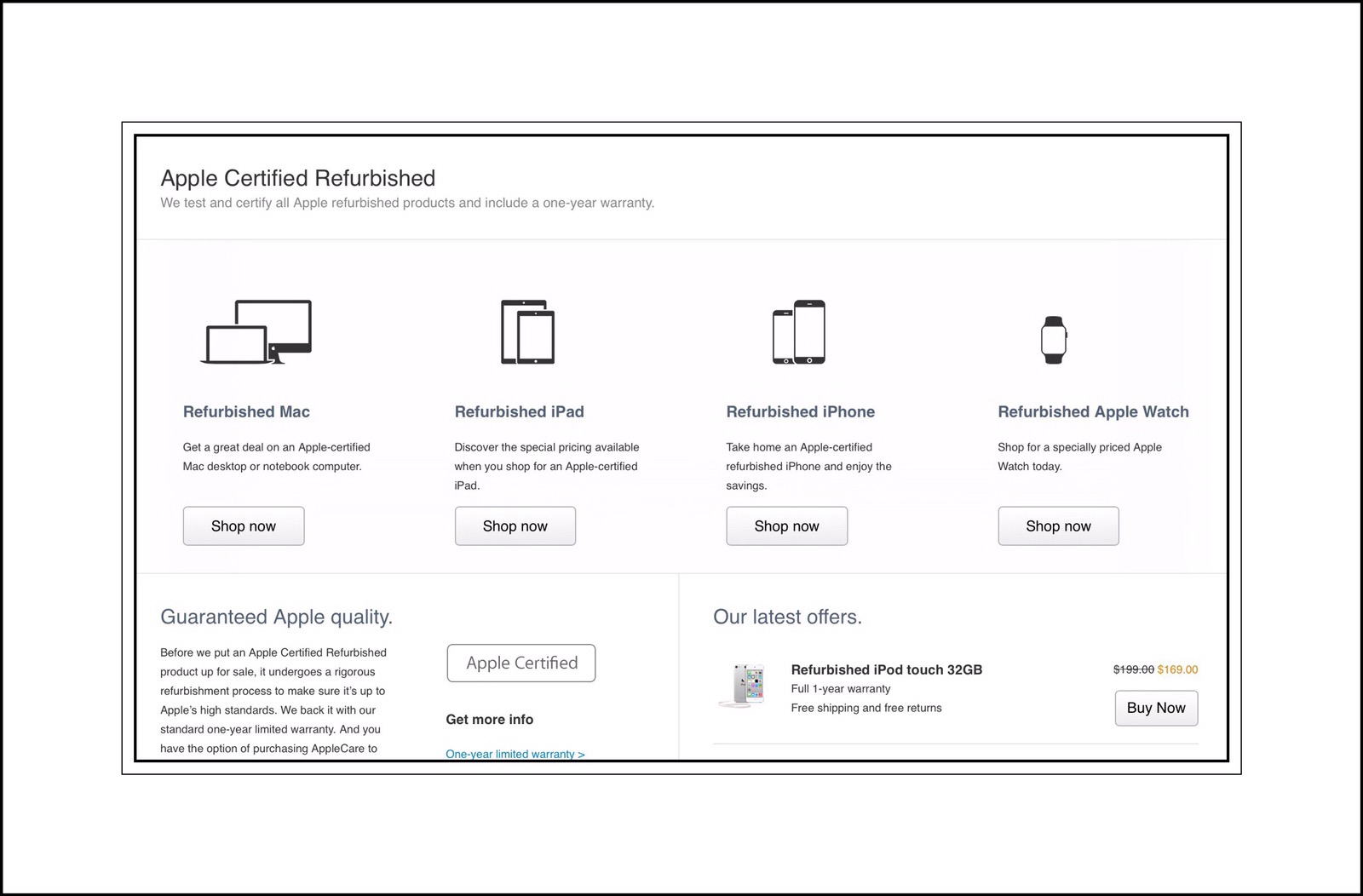Click the $169.00 sale price
The image size is (1363, 896).
[x=1177, y=669]
